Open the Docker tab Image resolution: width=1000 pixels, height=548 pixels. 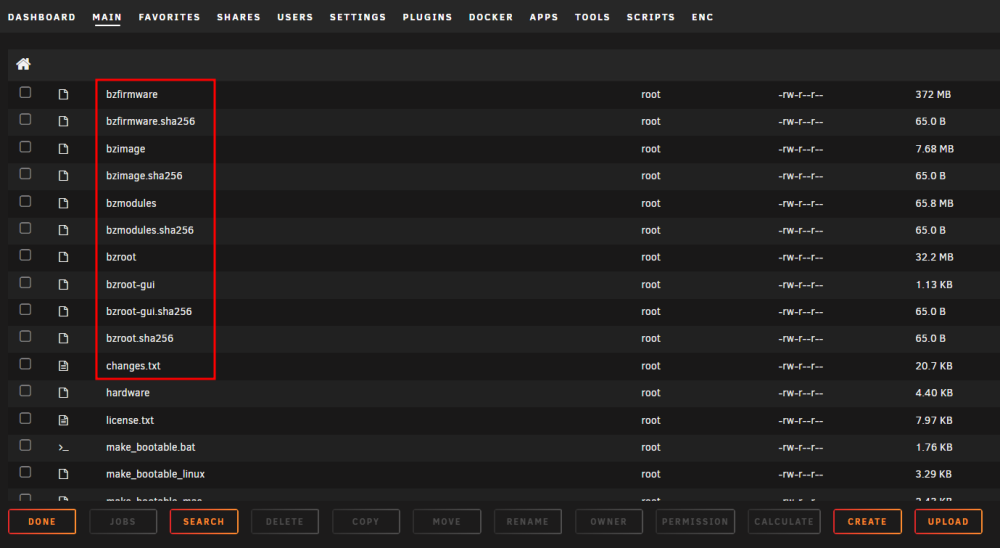coord(491,17)
